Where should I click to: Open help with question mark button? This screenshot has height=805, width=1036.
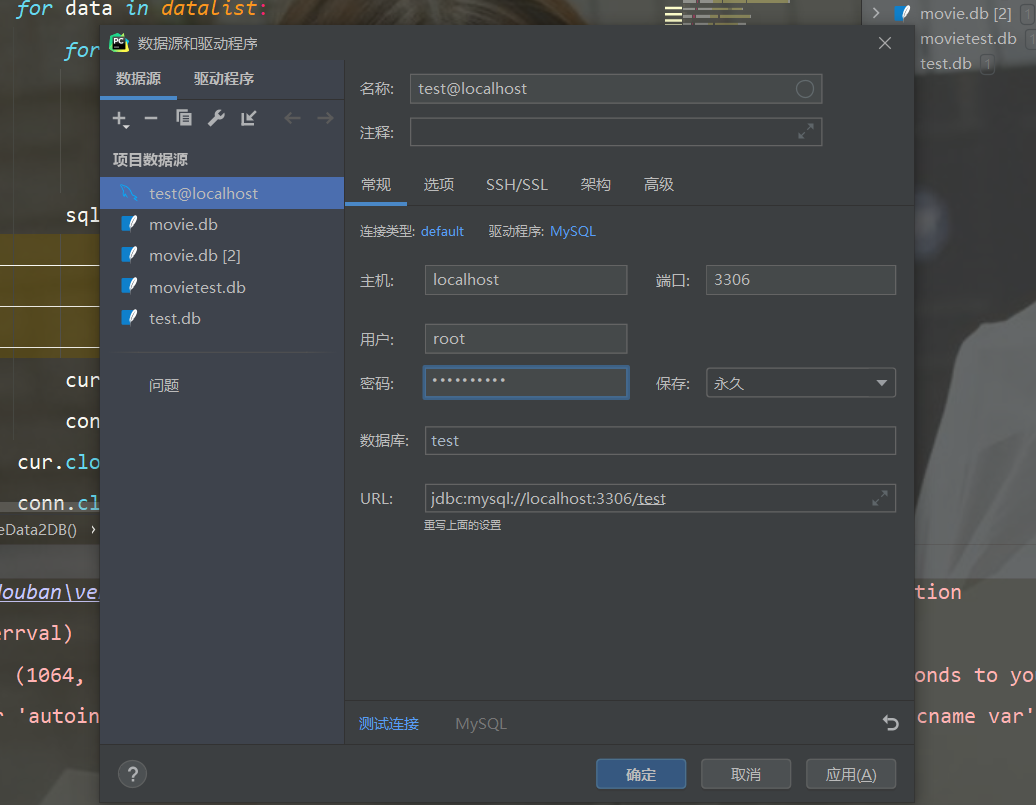(x=133, y=774)
